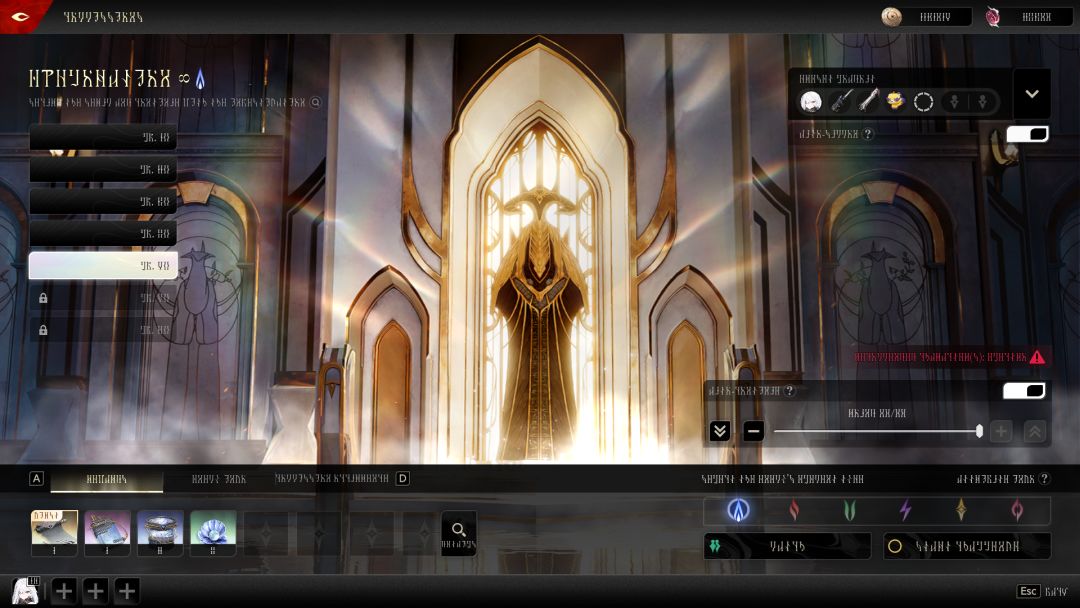
Task: Switch to the highlighted first rewards tab
Action: coord(107,479)
